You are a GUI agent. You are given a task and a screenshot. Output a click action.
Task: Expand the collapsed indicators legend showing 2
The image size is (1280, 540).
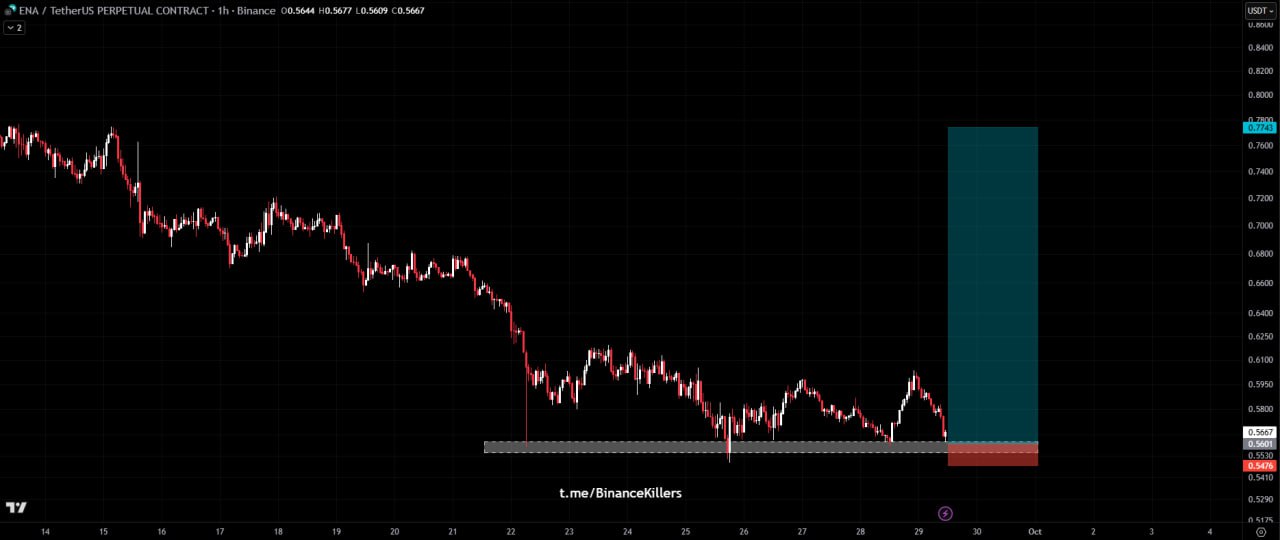pos(14,28)
